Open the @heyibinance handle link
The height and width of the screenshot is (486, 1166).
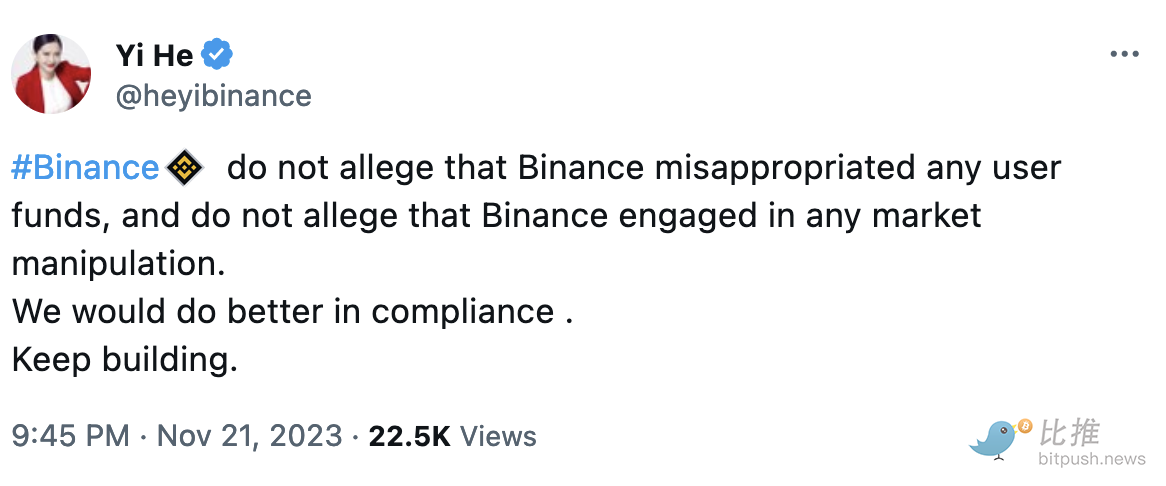(214, 96)
